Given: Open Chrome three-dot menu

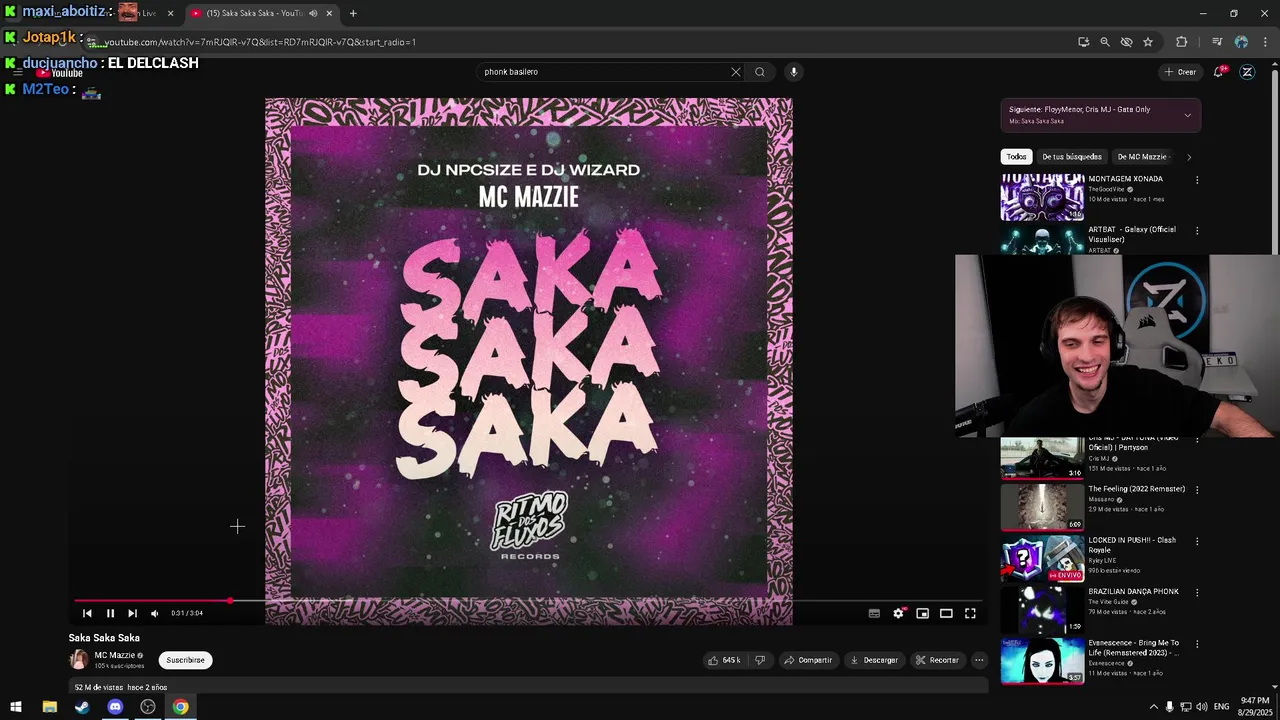Looking at the screenshot, I should click(x=1264, y=42).
